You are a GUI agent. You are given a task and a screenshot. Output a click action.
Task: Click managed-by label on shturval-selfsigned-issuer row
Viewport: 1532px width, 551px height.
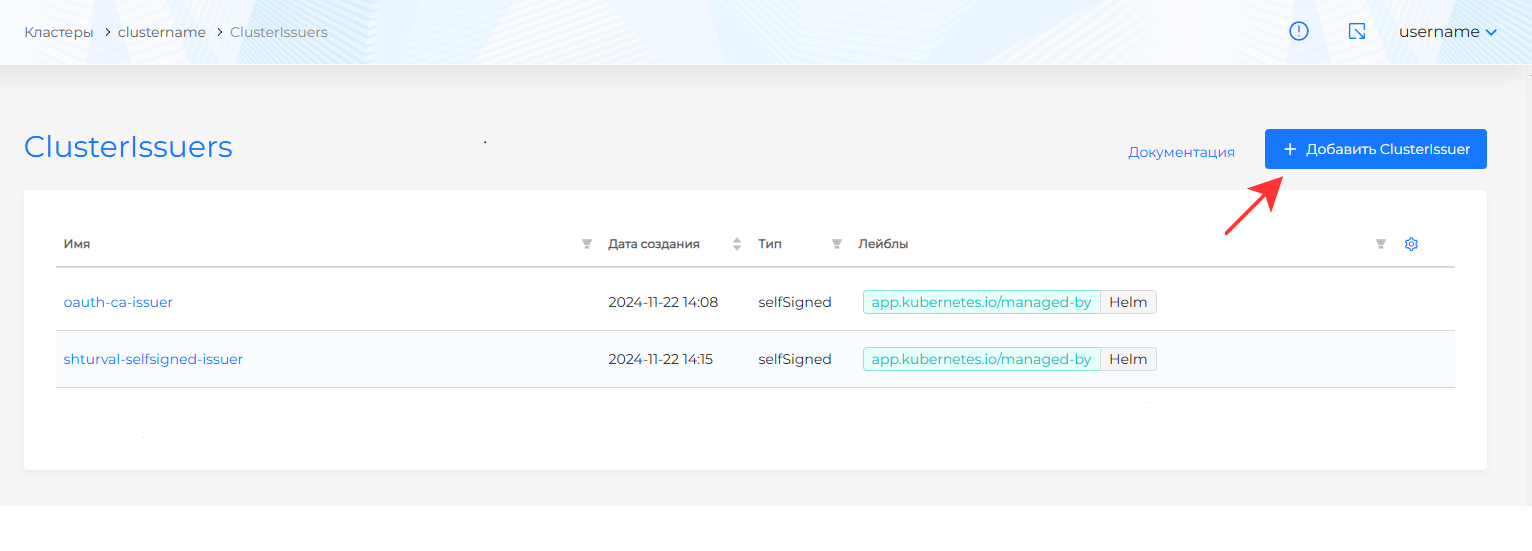[x=981, y=359]
